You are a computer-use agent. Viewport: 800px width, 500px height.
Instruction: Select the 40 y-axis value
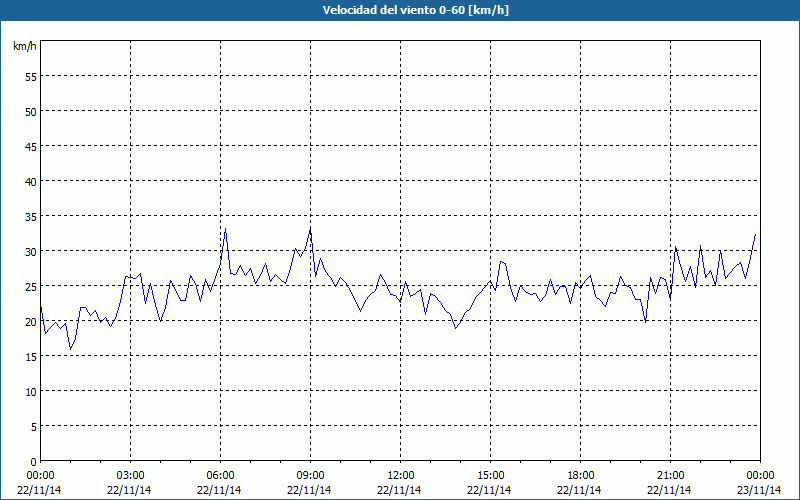(x=31, y=182)
